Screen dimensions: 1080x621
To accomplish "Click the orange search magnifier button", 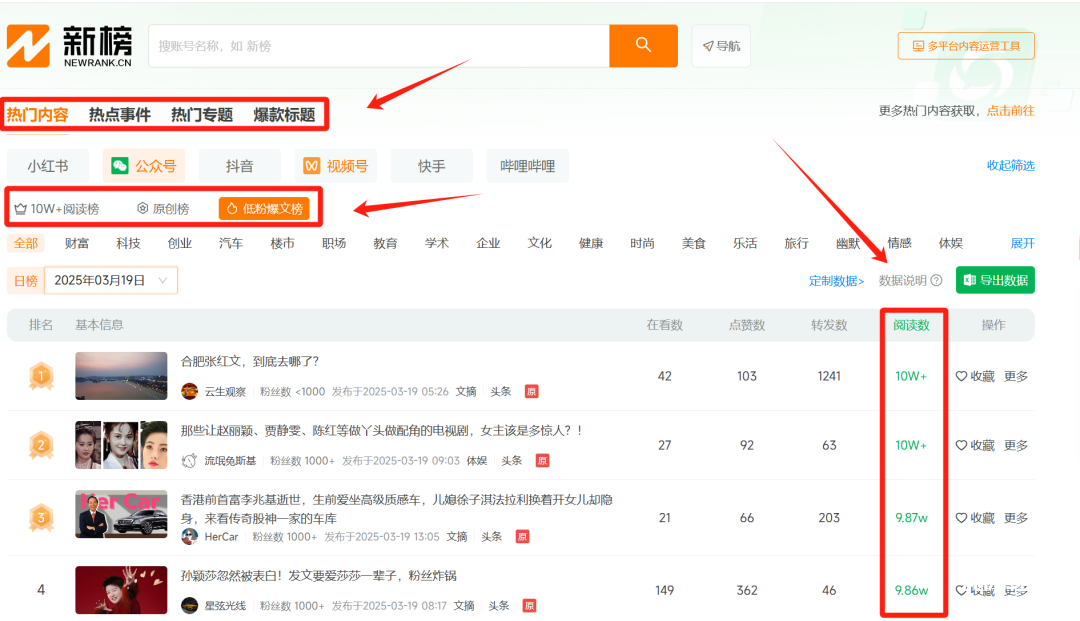I will [643, 45].
